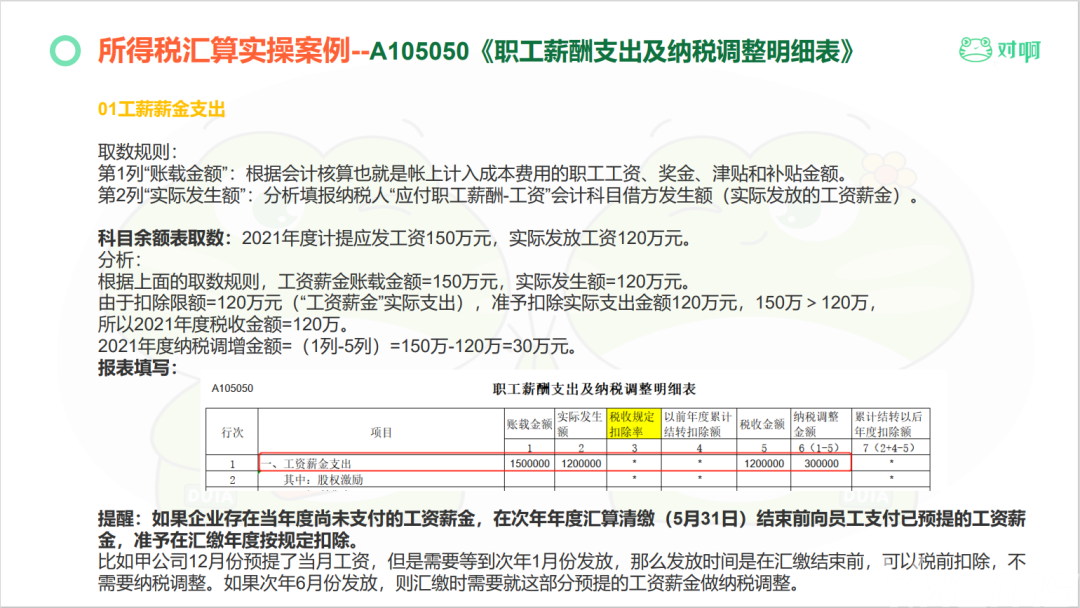Click the 01工薪薪金支出 heading
Image resolution: width=1080 pixels, height=608 pixels.
(x=162, y=109)
